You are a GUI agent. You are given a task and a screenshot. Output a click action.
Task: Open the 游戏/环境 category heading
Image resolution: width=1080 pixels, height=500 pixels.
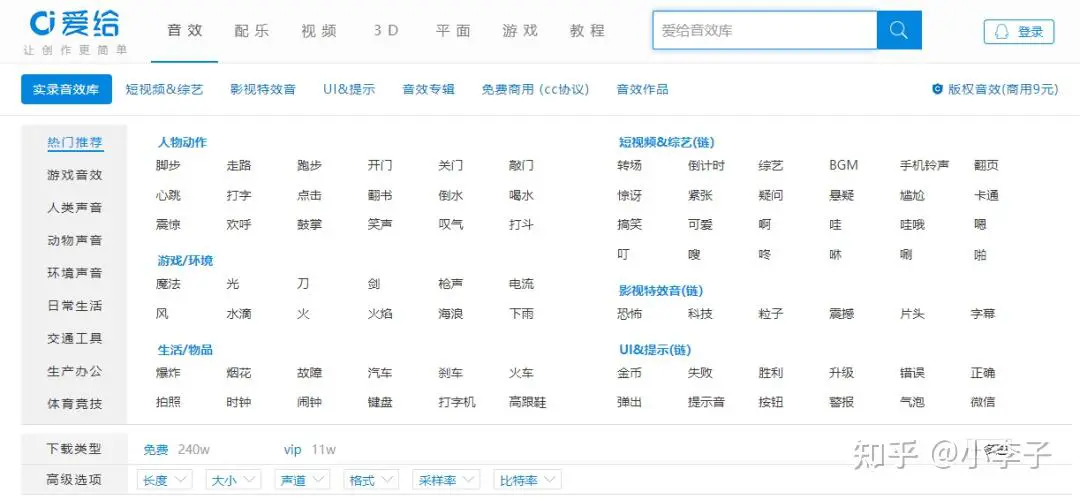185,260
